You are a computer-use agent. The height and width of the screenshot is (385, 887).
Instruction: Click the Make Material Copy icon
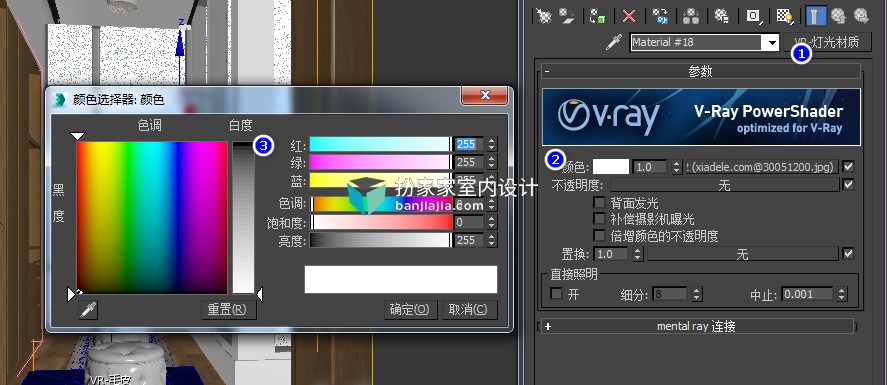660,15
